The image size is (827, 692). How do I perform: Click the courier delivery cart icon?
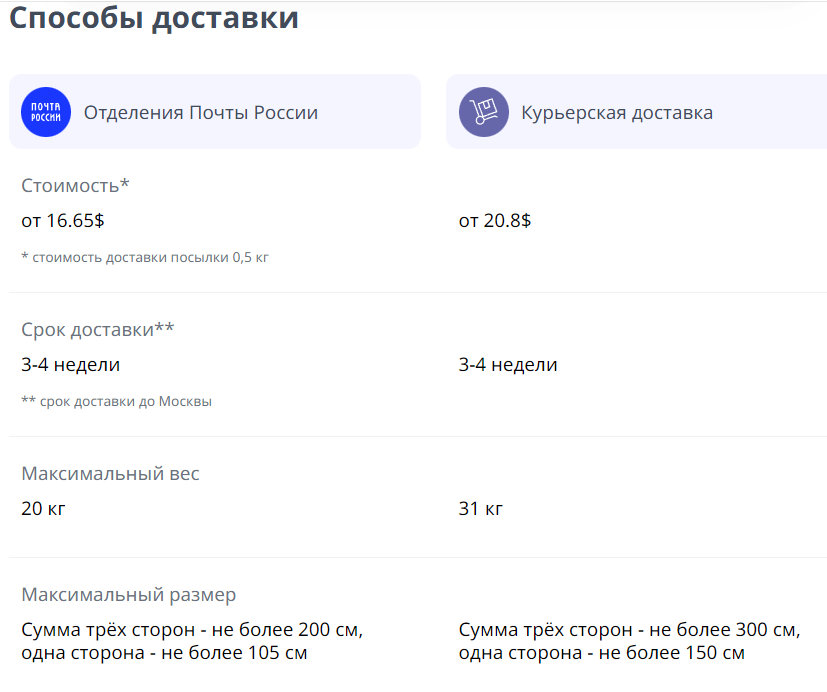(x=484, y=112)
